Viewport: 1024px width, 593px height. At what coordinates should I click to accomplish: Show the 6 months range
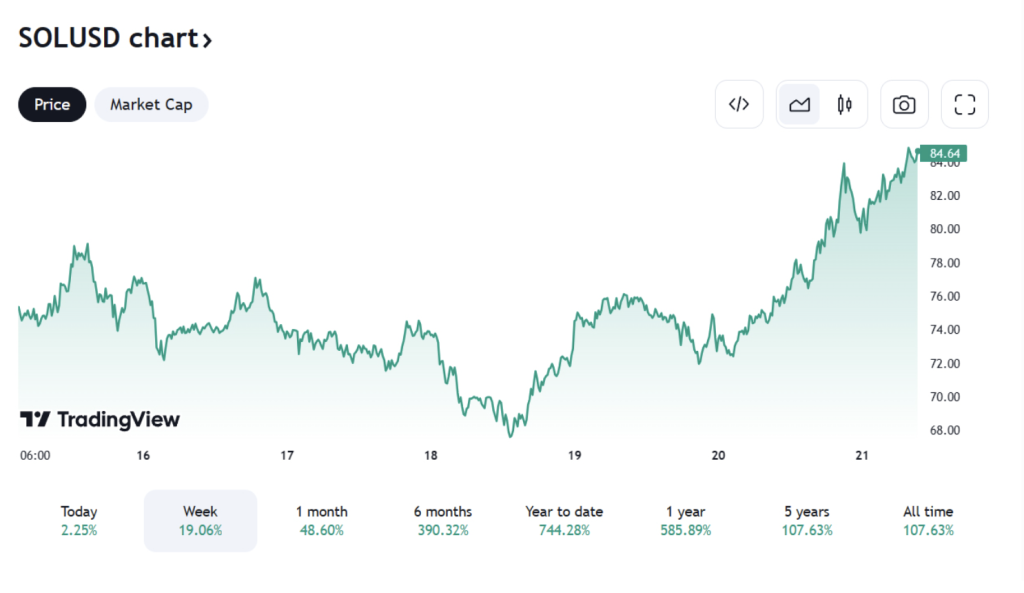click(442, 520)
